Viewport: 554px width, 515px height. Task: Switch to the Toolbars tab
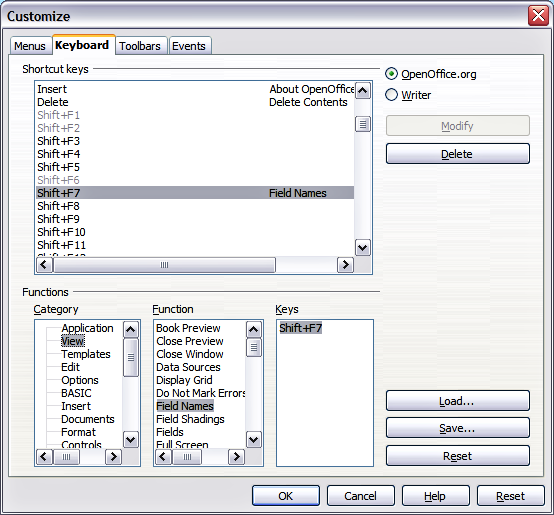pos(140,46)
